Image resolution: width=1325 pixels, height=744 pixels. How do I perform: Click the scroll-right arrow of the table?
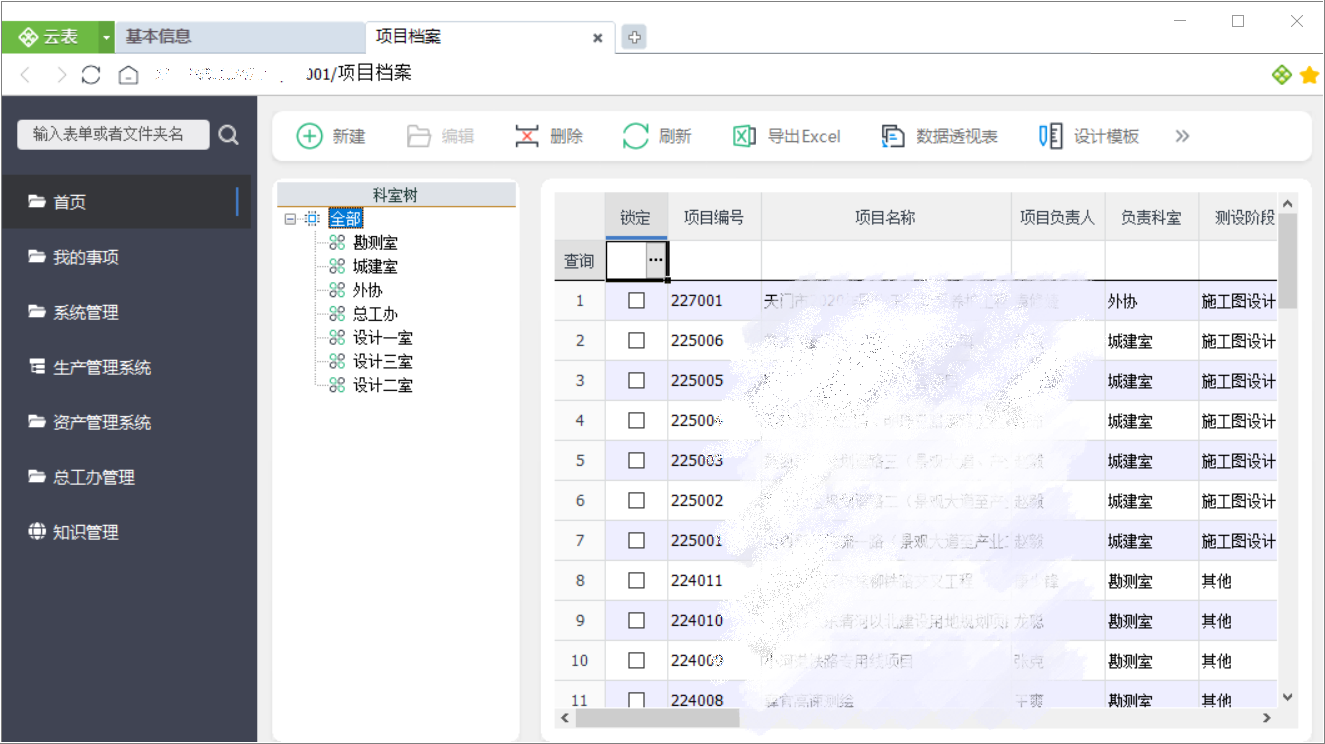pyautogui.click(x=1267, y=718)
